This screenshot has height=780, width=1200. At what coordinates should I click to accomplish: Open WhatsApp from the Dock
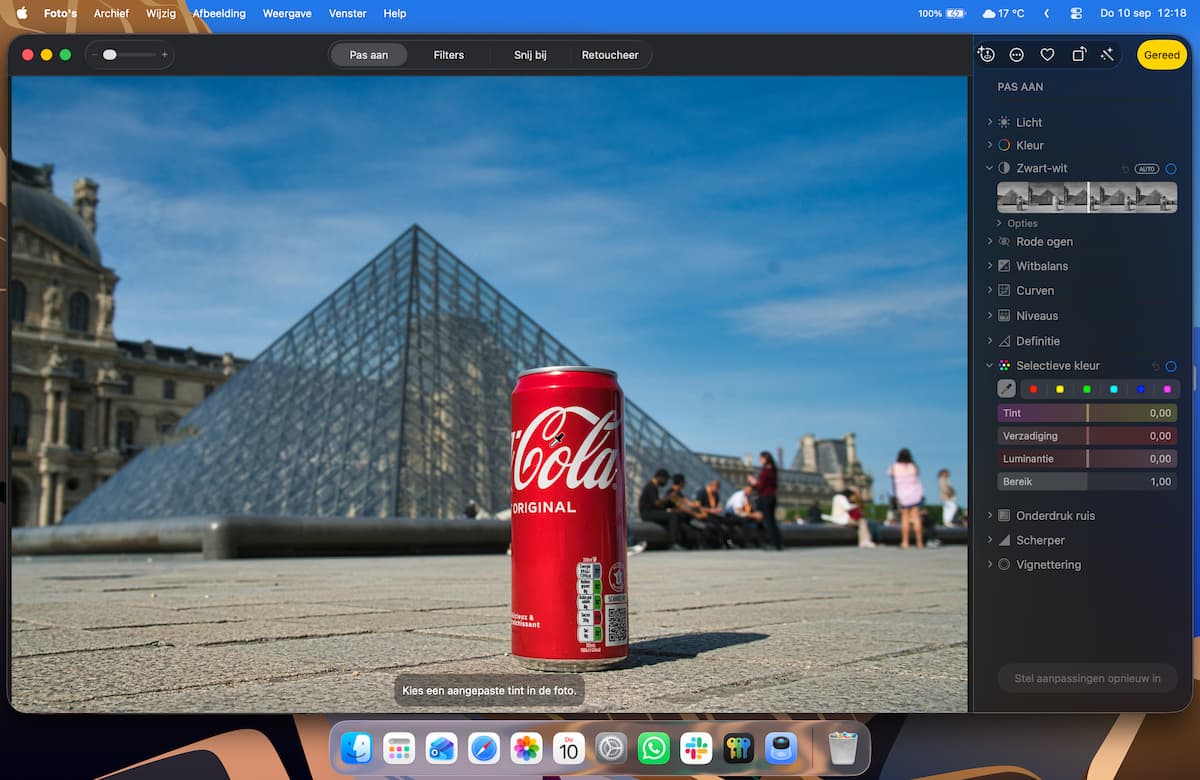(x=654, y=748)
